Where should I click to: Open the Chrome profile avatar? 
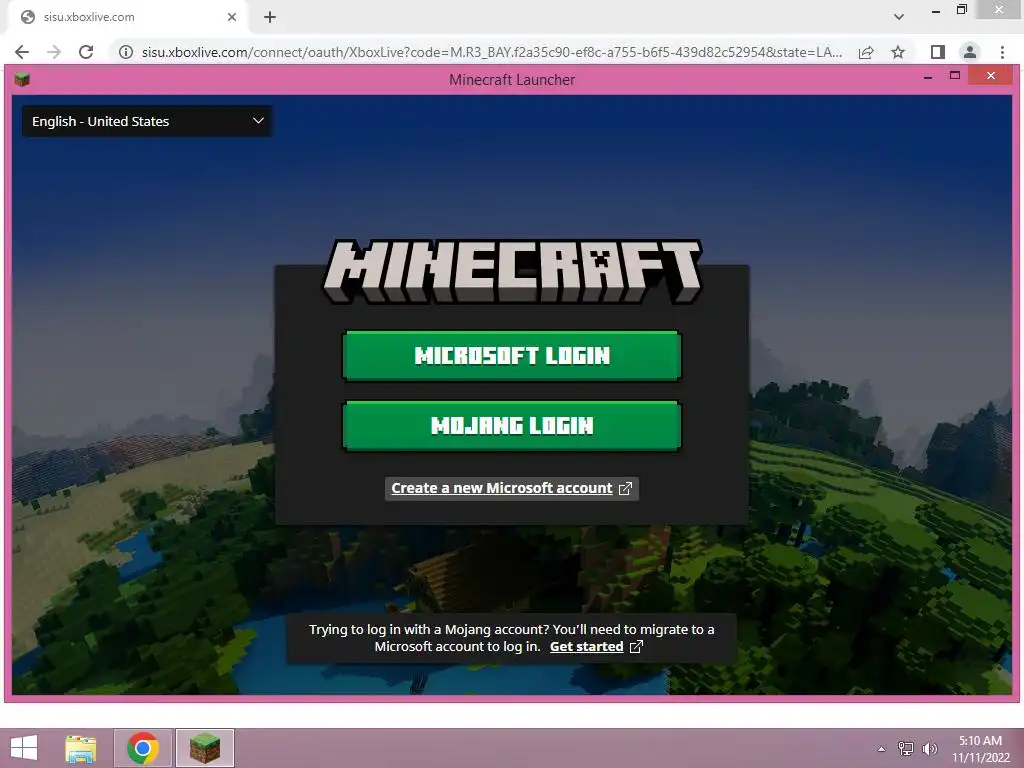pos(970,52)
